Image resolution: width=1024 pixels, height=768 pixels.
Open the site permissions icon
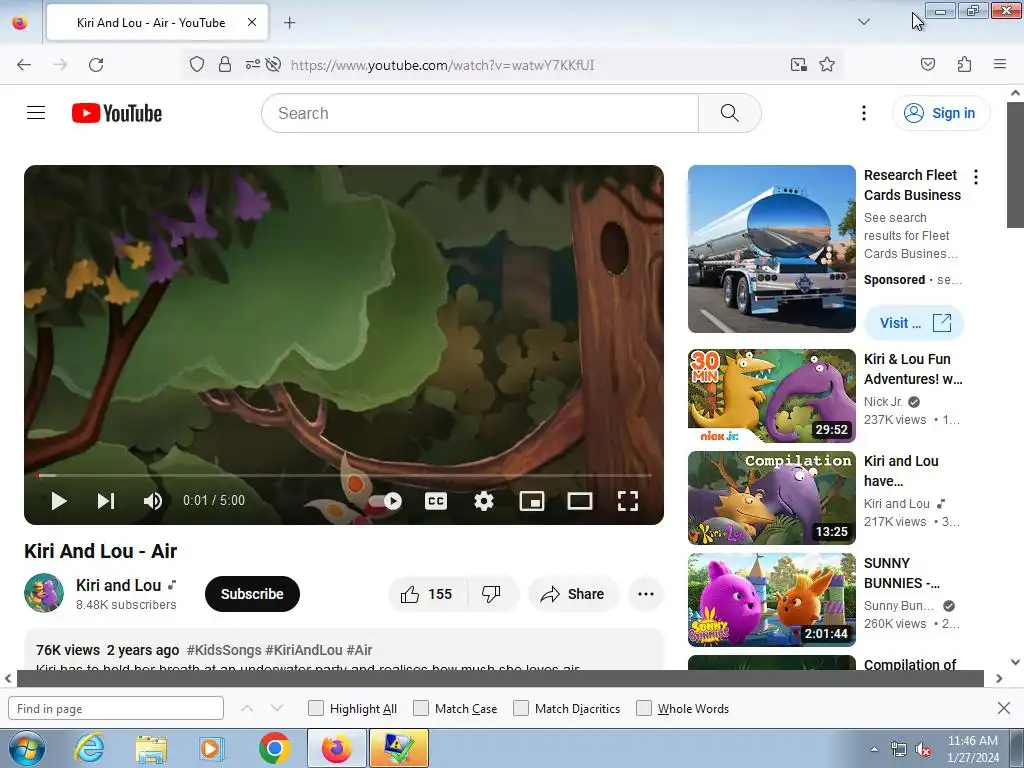tap(253, 64)
